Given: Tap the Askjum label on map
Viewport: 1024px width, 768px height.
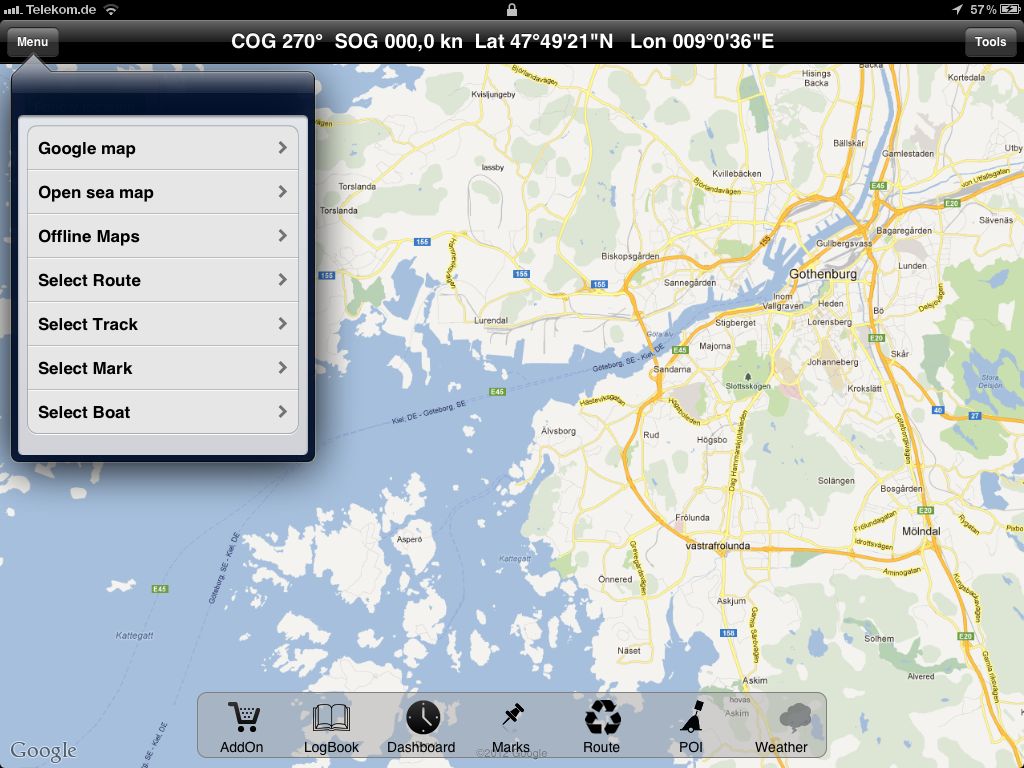Looking at the screenshot, I should (731, 601).
